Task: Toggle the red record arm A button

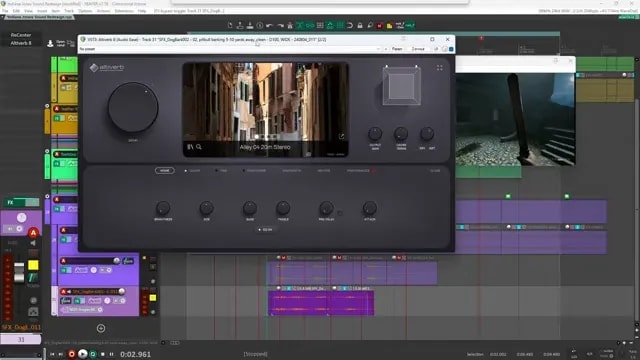Action: pos(33,233)
